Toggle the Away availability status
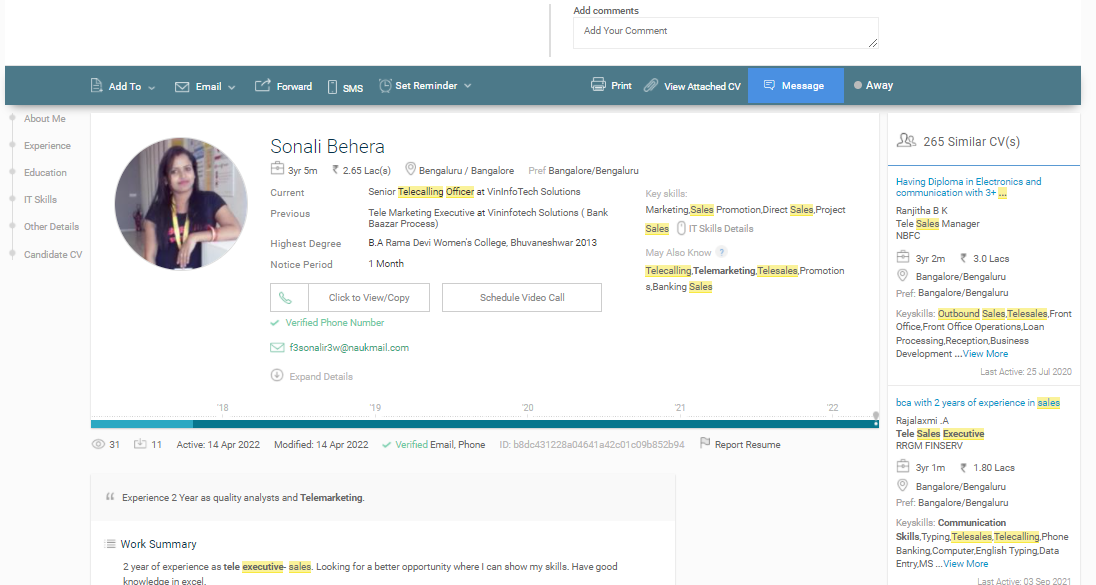Screen dimensions: 1096x585 coord(871,85)
